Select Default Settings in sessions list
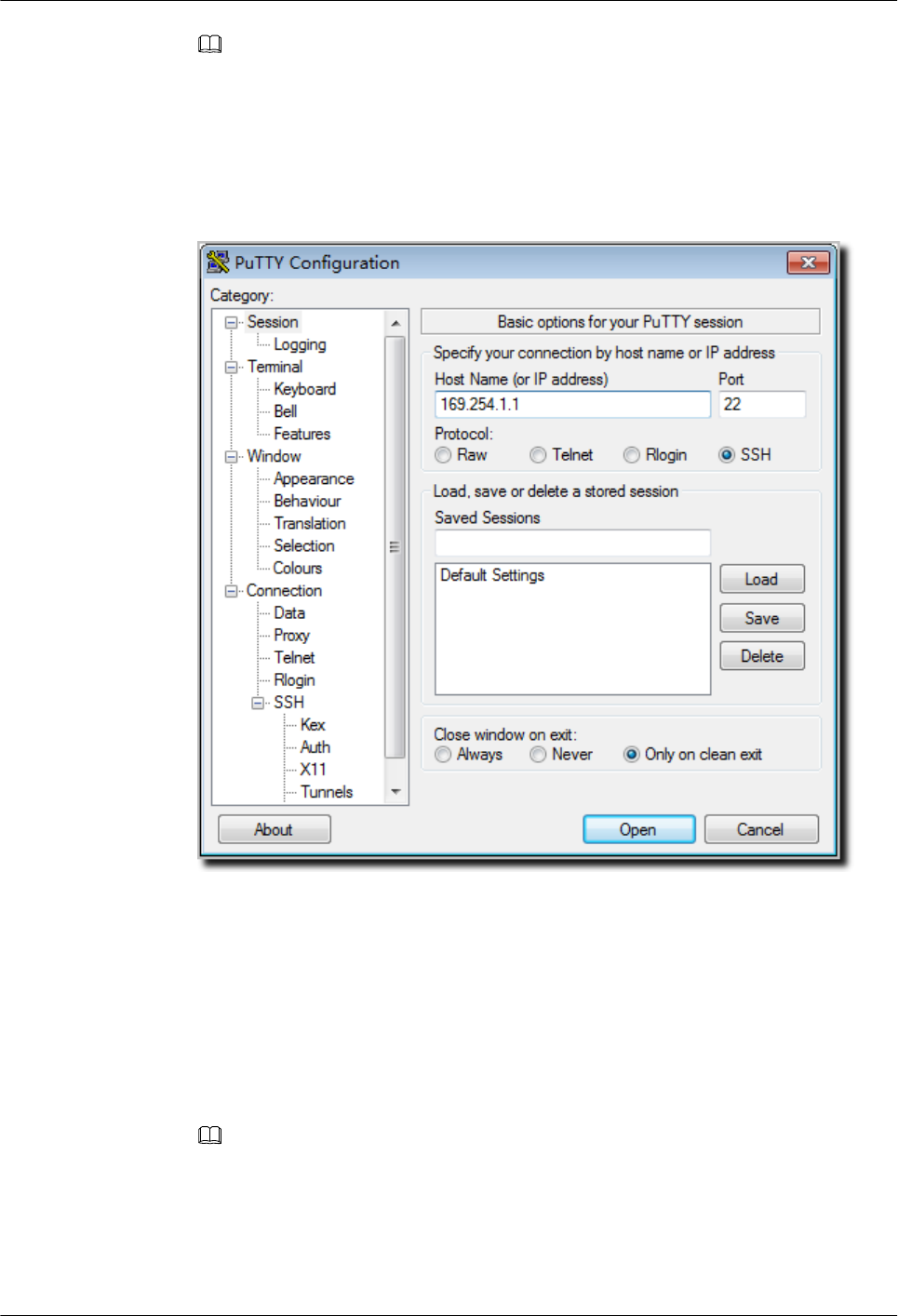 point(492,575)
